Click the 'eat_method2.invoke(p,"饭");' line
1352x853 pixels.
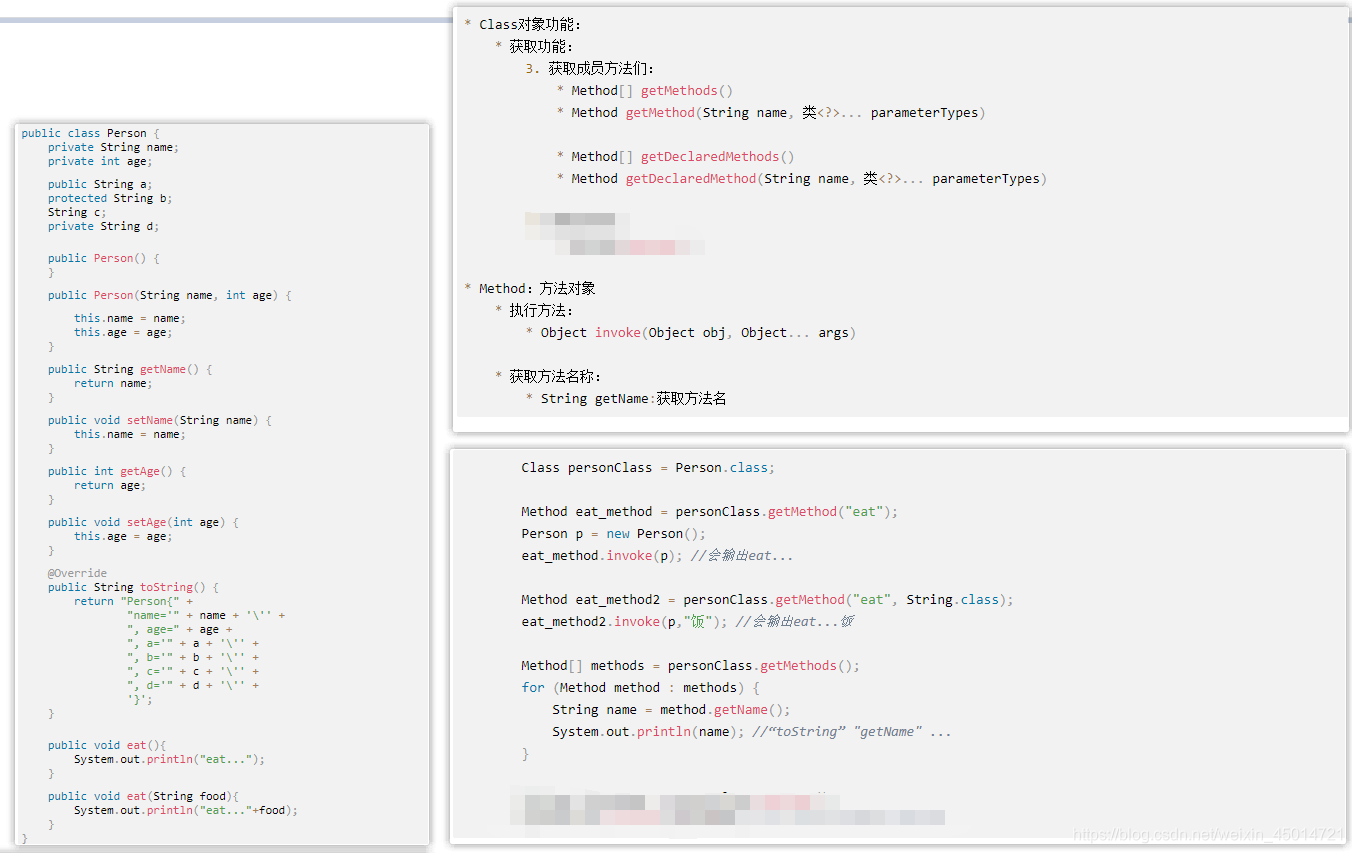687,621
